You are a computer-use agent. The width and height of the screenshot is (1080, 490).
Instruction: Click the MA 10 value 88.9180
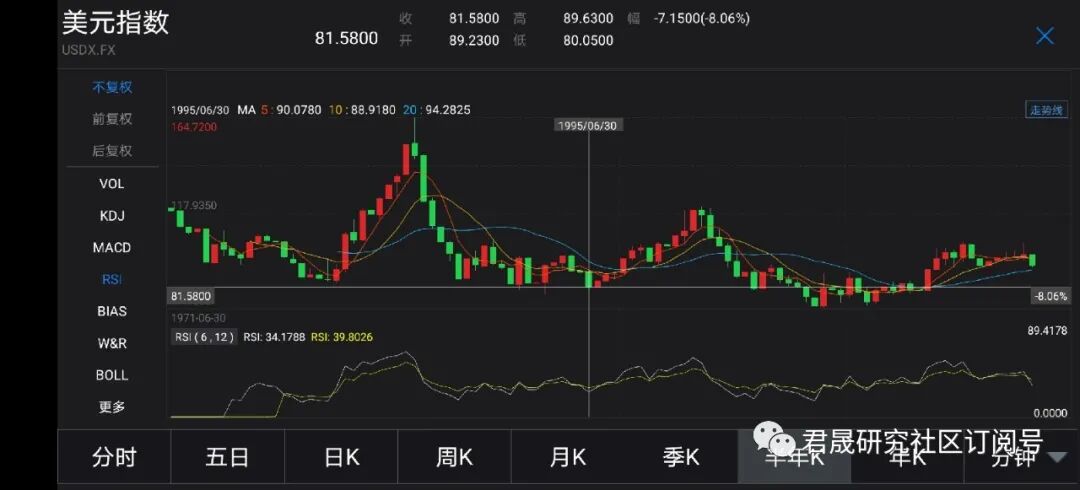(373, 110)
